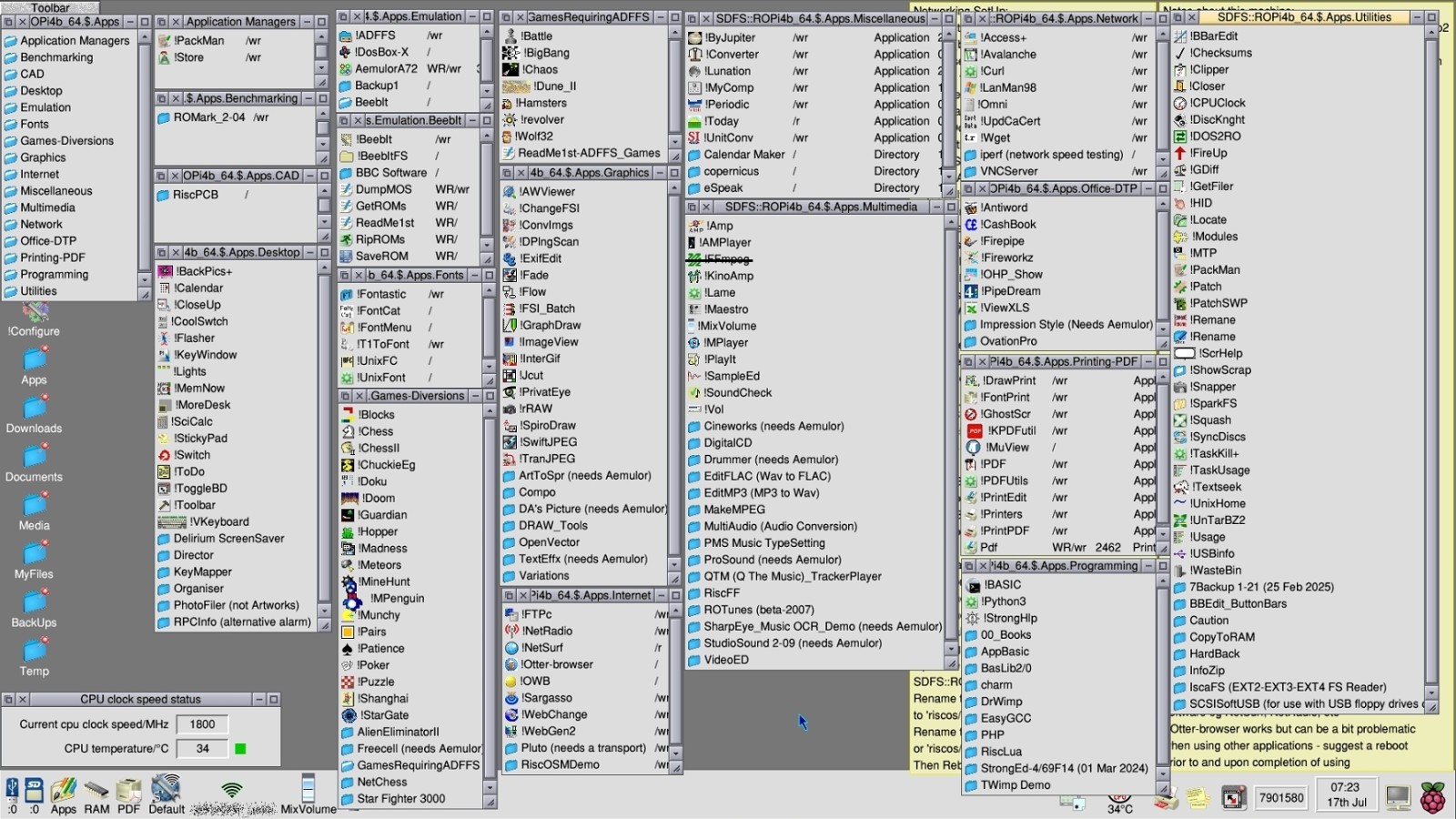Open the BBC Software folder
This screenshot has height=819, width=1456.
[x=383, y=173]
